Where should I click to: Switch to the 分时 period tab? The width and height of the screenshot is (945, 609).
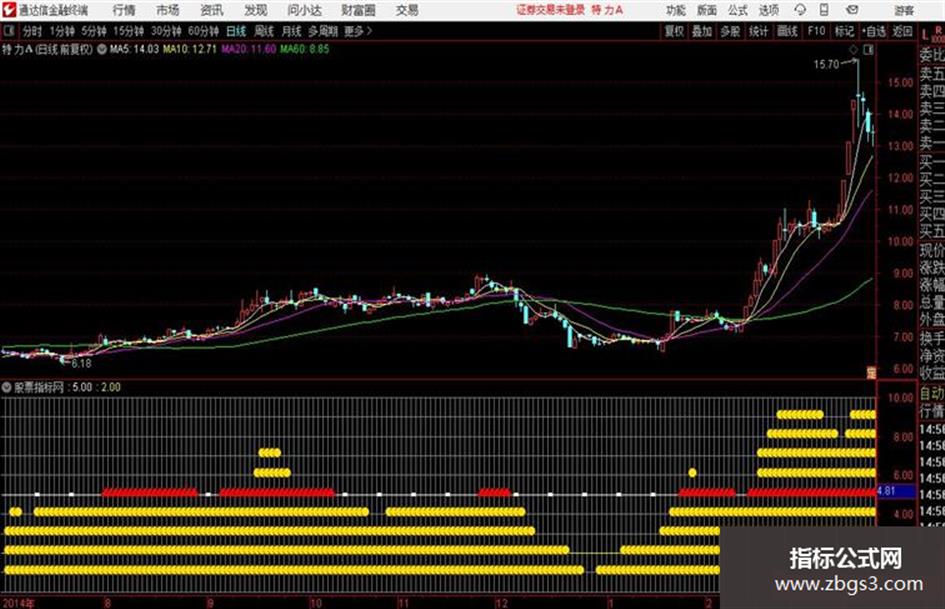point(33,31)
